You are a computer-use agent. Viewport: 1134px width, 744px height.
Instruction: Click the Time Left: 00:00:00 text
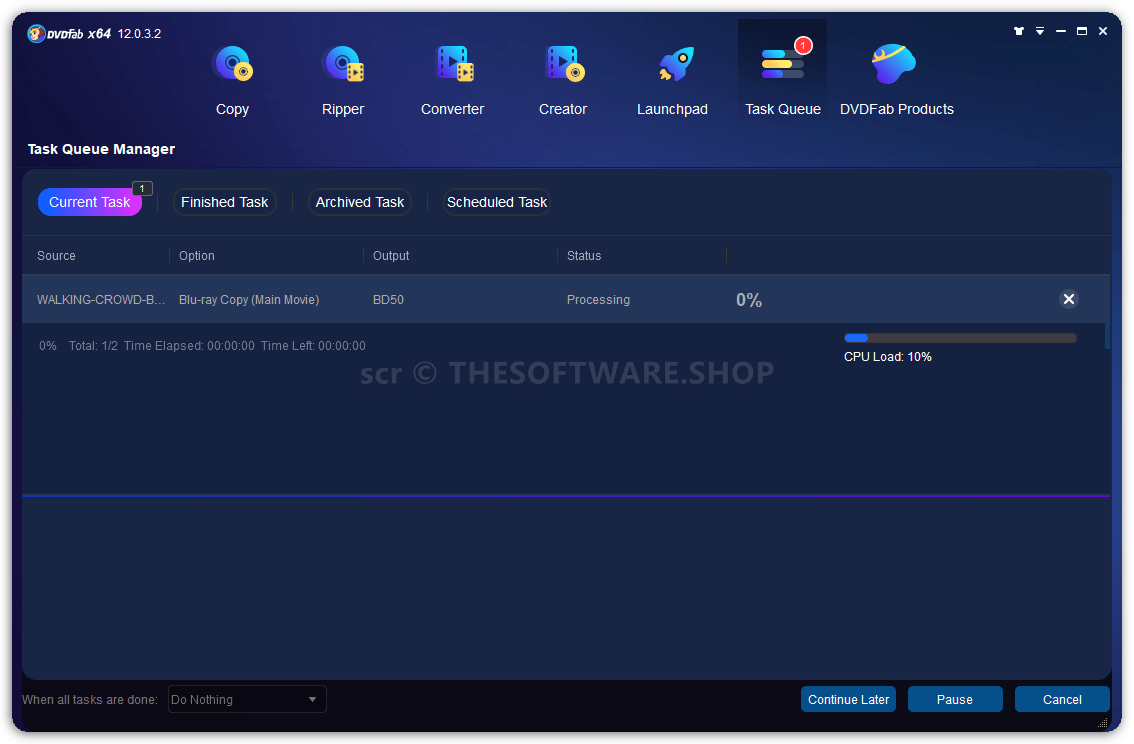pyautogui.click(x=313, y=346)
